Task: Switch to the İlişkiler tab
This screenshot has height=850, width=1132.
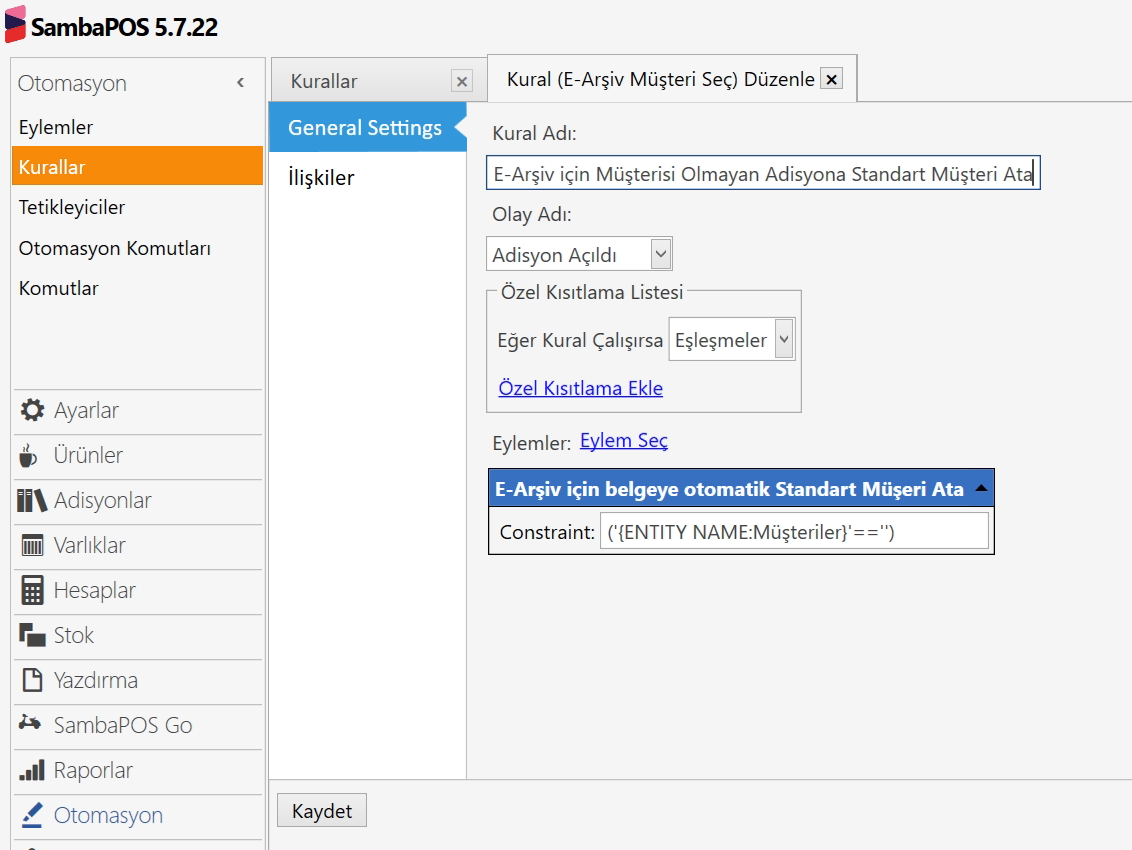Action: 321,178
